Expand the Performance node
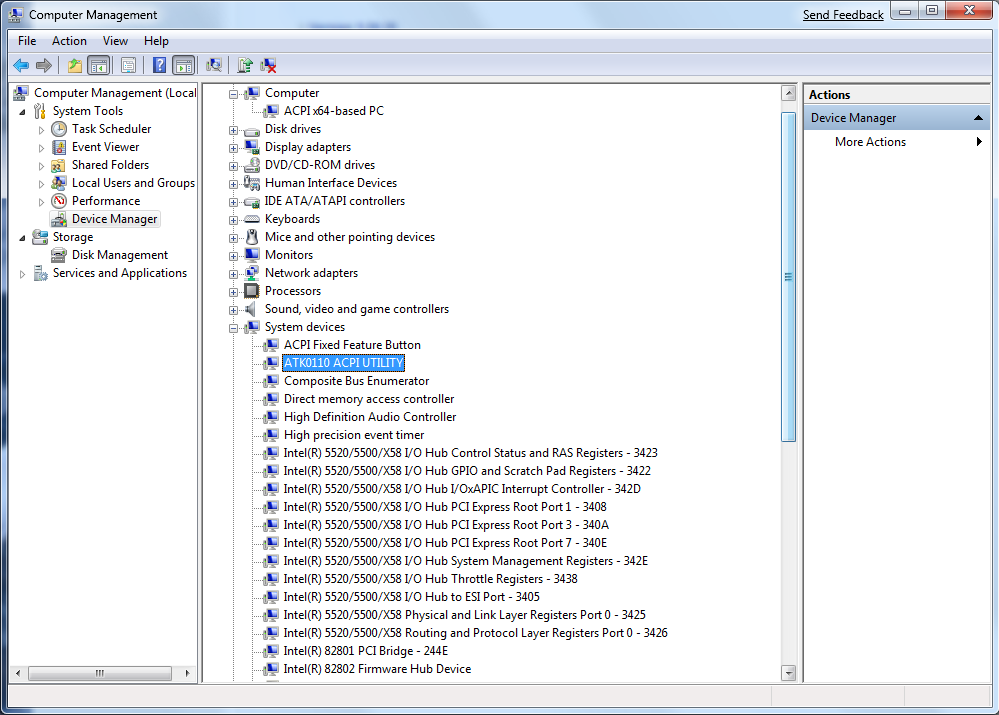Viewport: 999px width, 715px height. 41,201
